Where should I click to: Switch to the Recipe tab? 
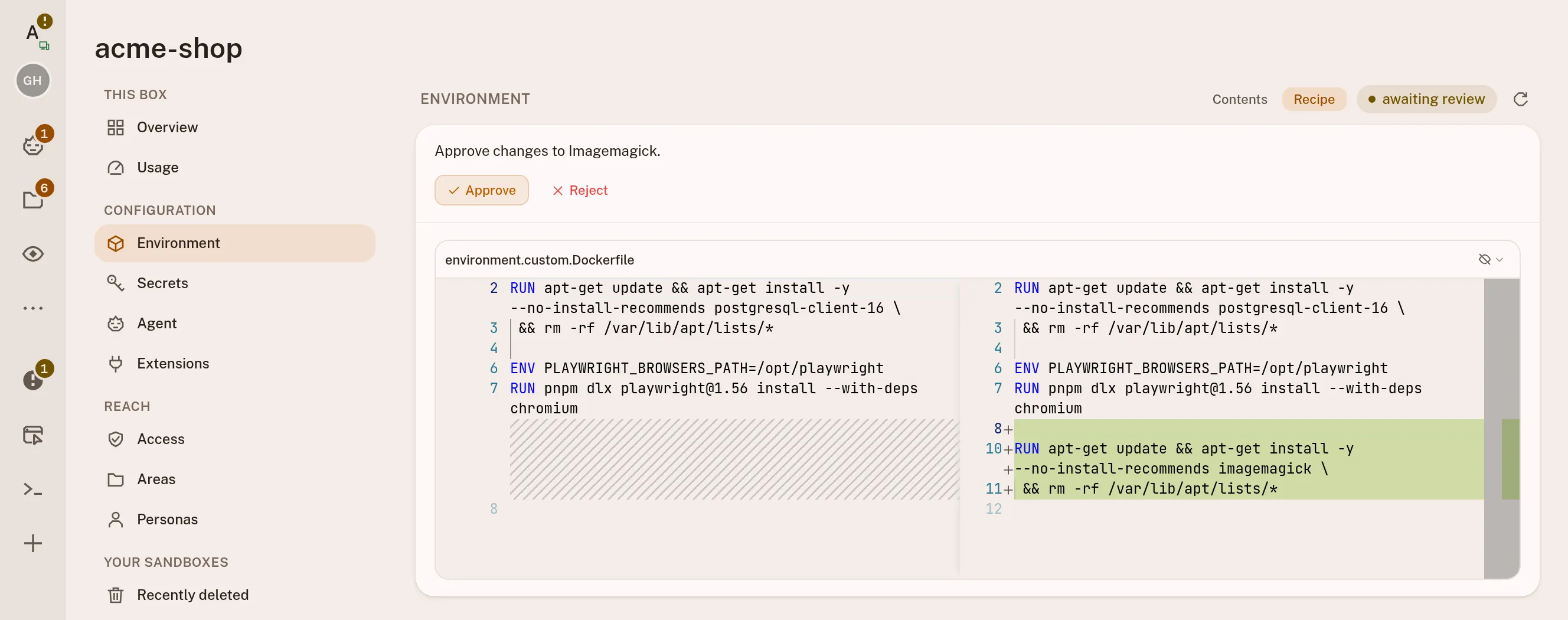pos(1314,99)
